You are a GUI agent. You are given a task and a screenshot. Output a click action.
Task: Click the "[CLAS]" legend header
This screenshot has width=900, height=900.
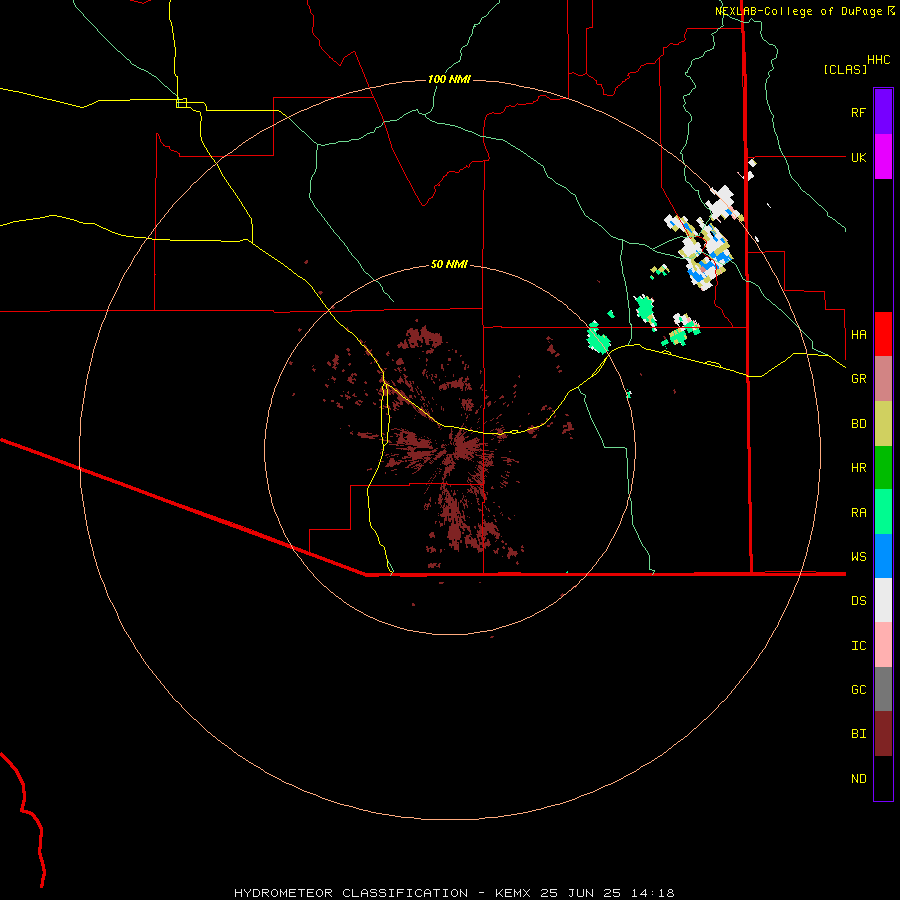[845, 69]
